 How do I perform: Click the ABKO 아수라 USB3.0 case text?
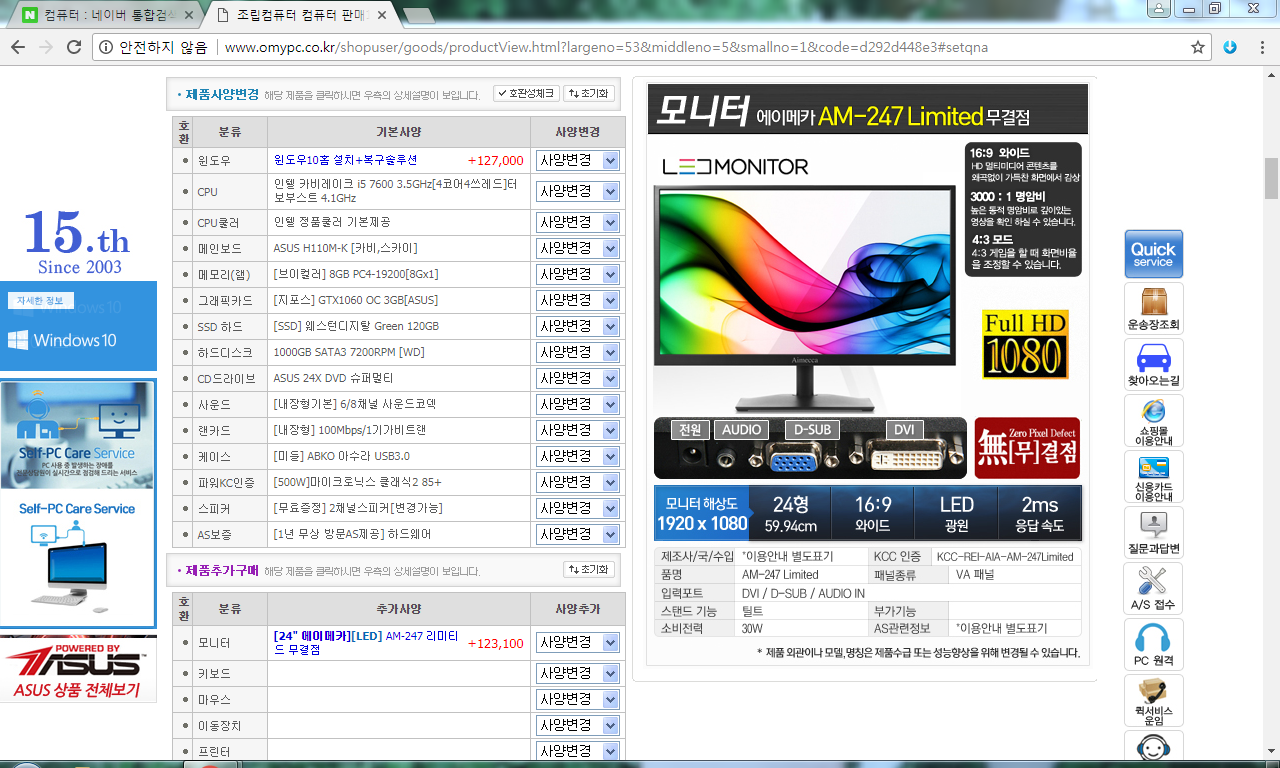341,456
